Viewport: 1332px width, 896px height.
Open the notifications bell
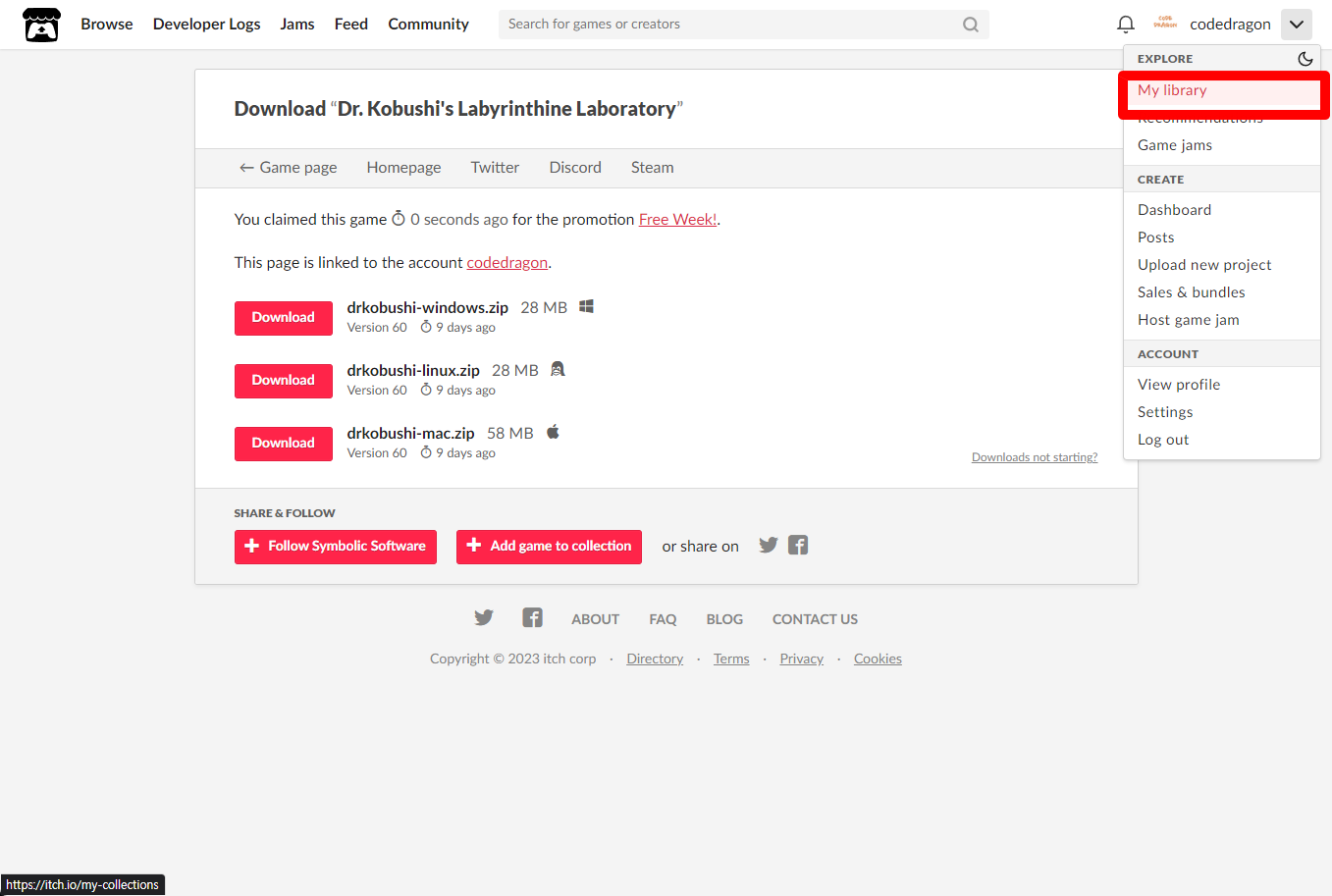click(1126, 25)
